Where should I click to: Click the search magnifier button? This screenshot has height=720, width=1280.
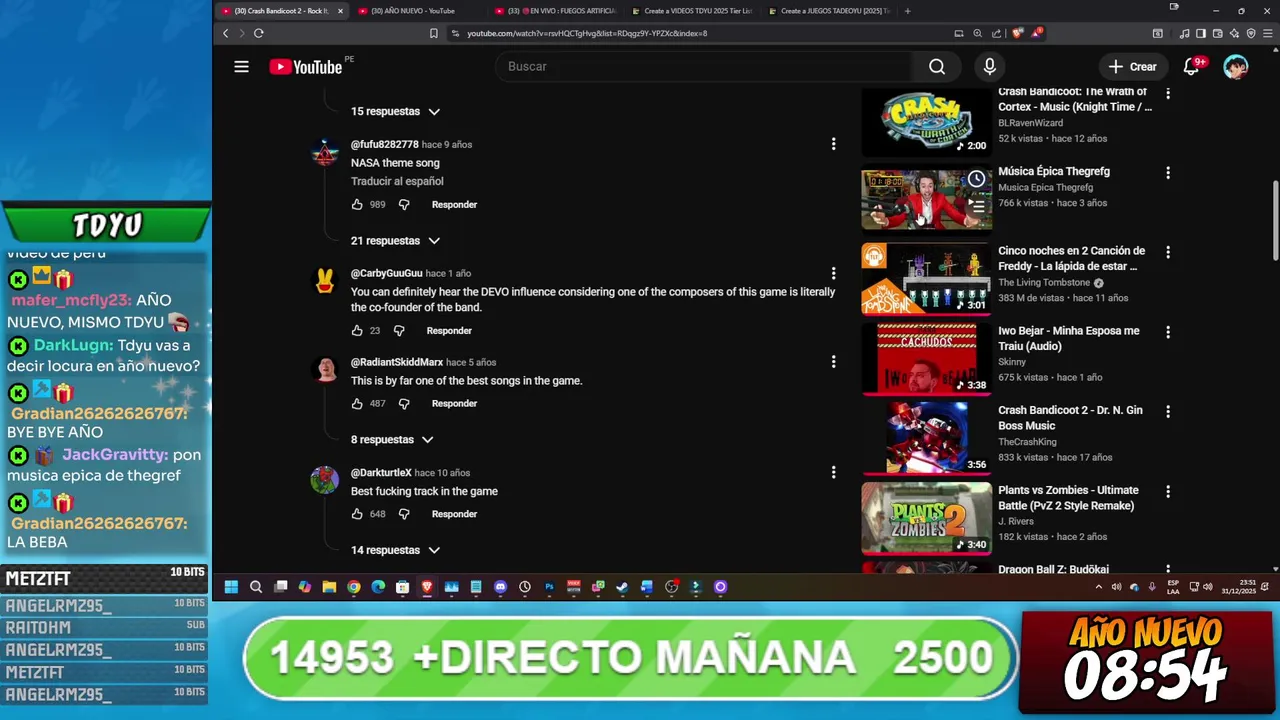pyautogui.click(x=937, y=66)
